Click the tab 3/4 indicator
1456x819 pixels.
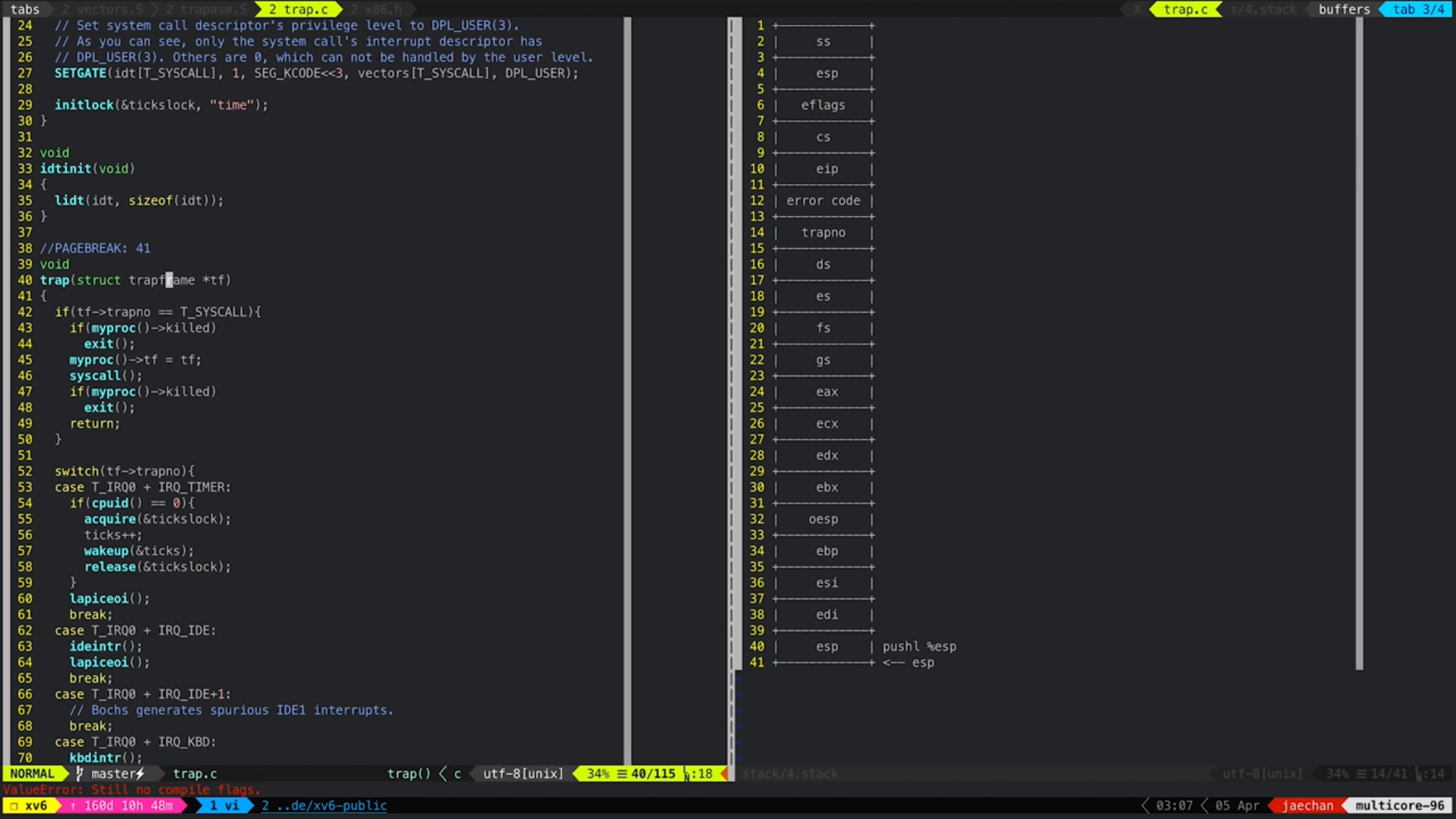pos(1417,9)
